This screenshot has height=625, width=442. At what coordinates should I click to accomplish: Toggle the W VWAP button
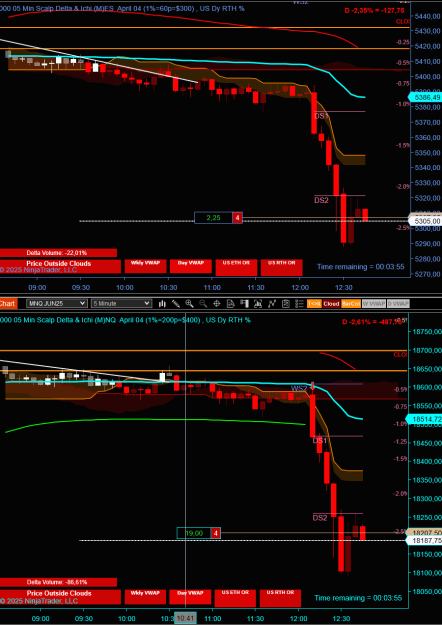point(374,304)
